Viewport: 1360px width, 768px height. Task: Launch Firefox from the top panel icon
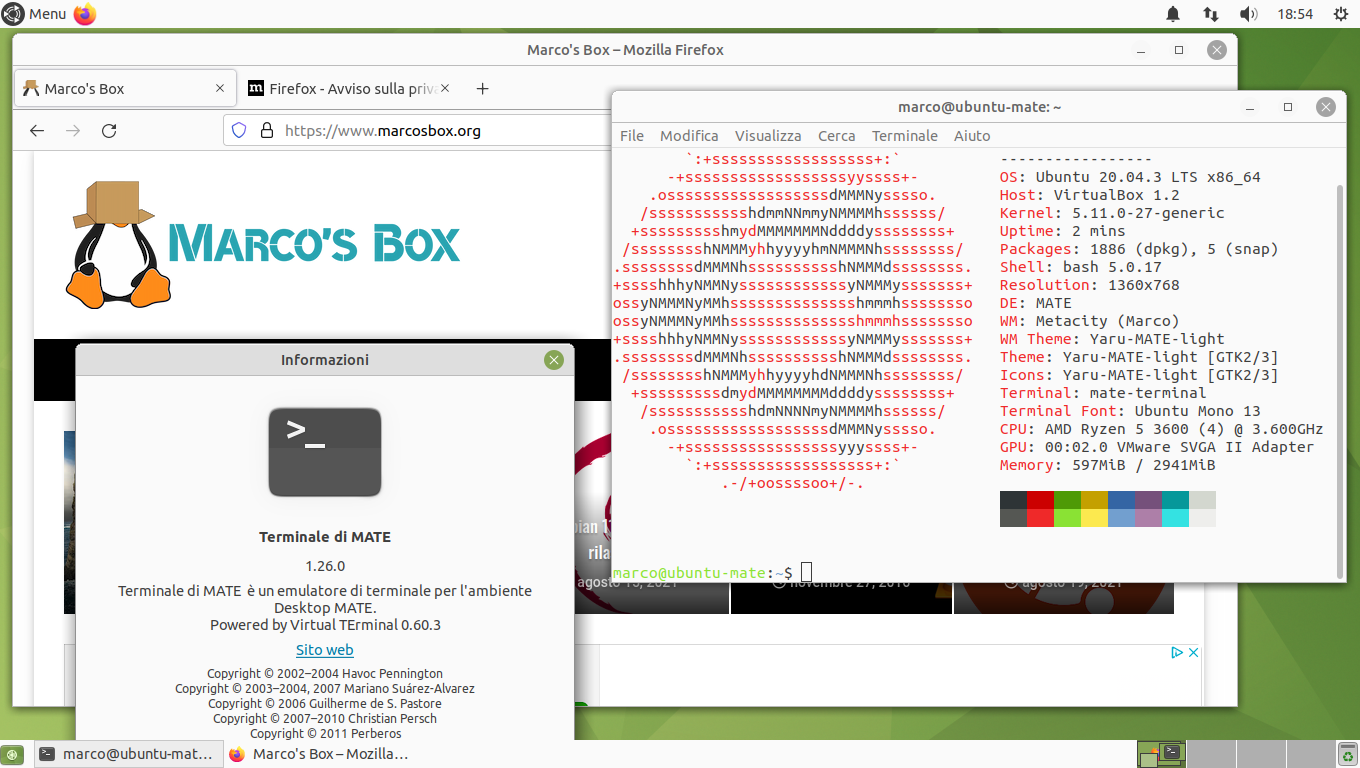click(x=85, y=14)
